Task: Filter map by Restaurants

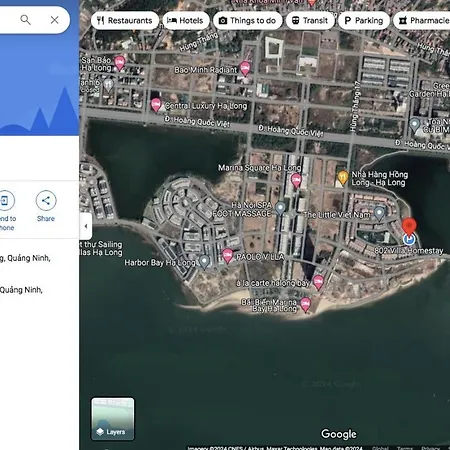Action: click(125, 21)
